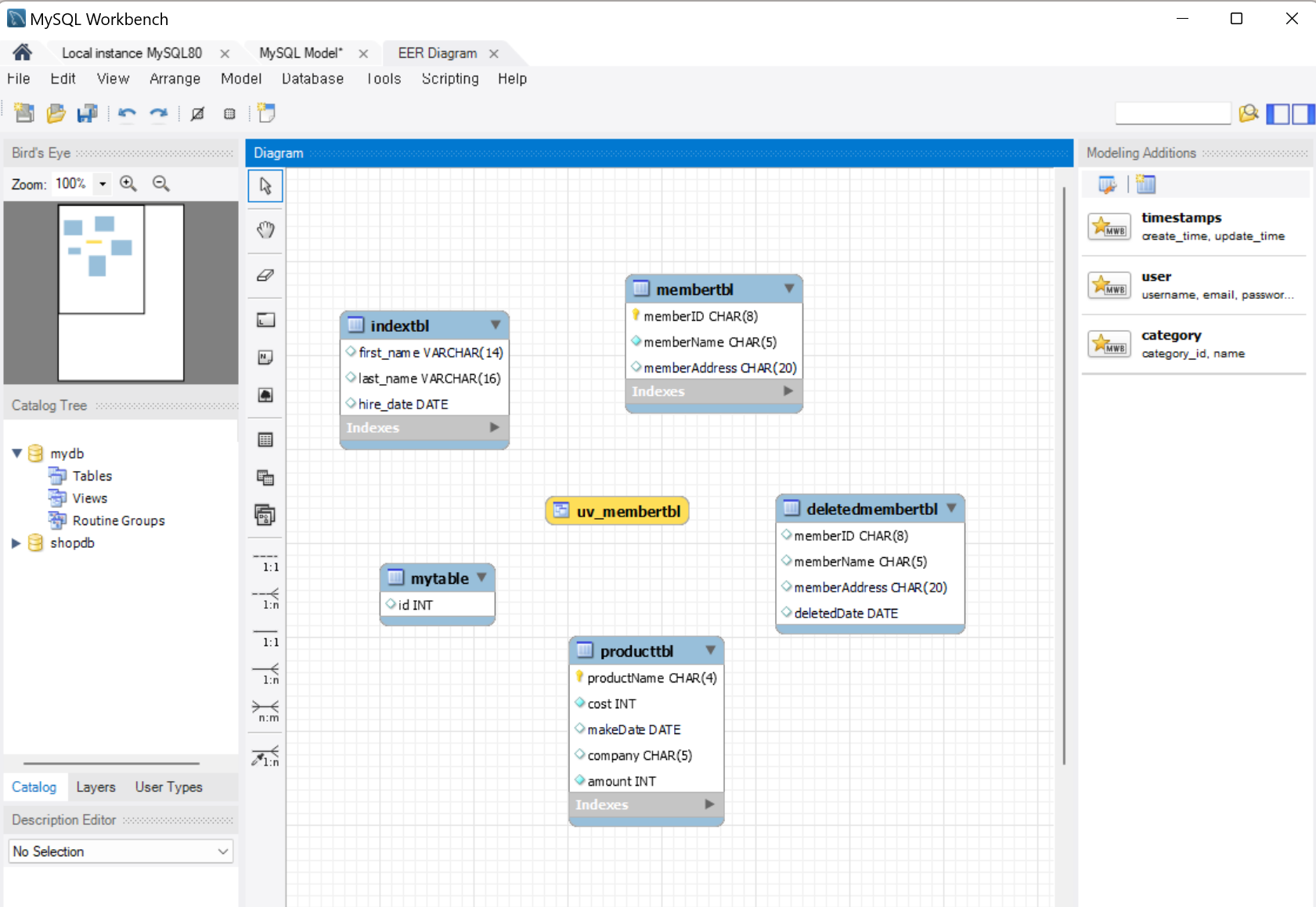The image size is (1316, 907).
Task: Select category modeling template
Action: (1195, 344)
